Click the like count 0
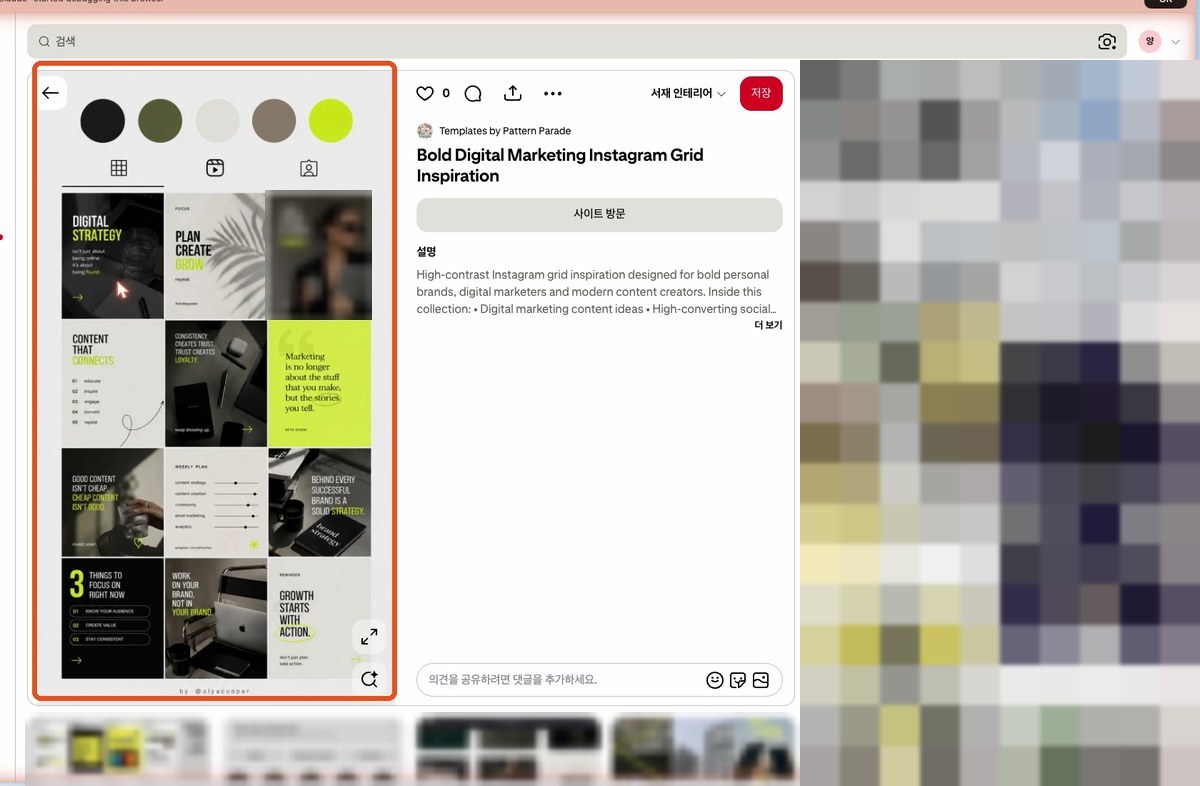1200x786 pixels. (x=446, y=93)
